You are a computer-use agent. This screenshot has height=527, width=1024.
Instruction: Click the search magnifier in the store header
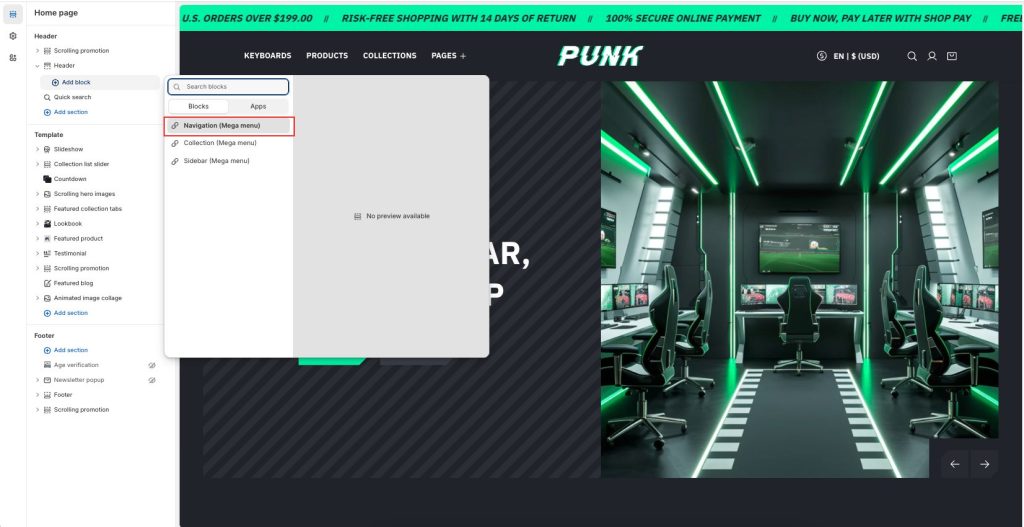(912, 56)
